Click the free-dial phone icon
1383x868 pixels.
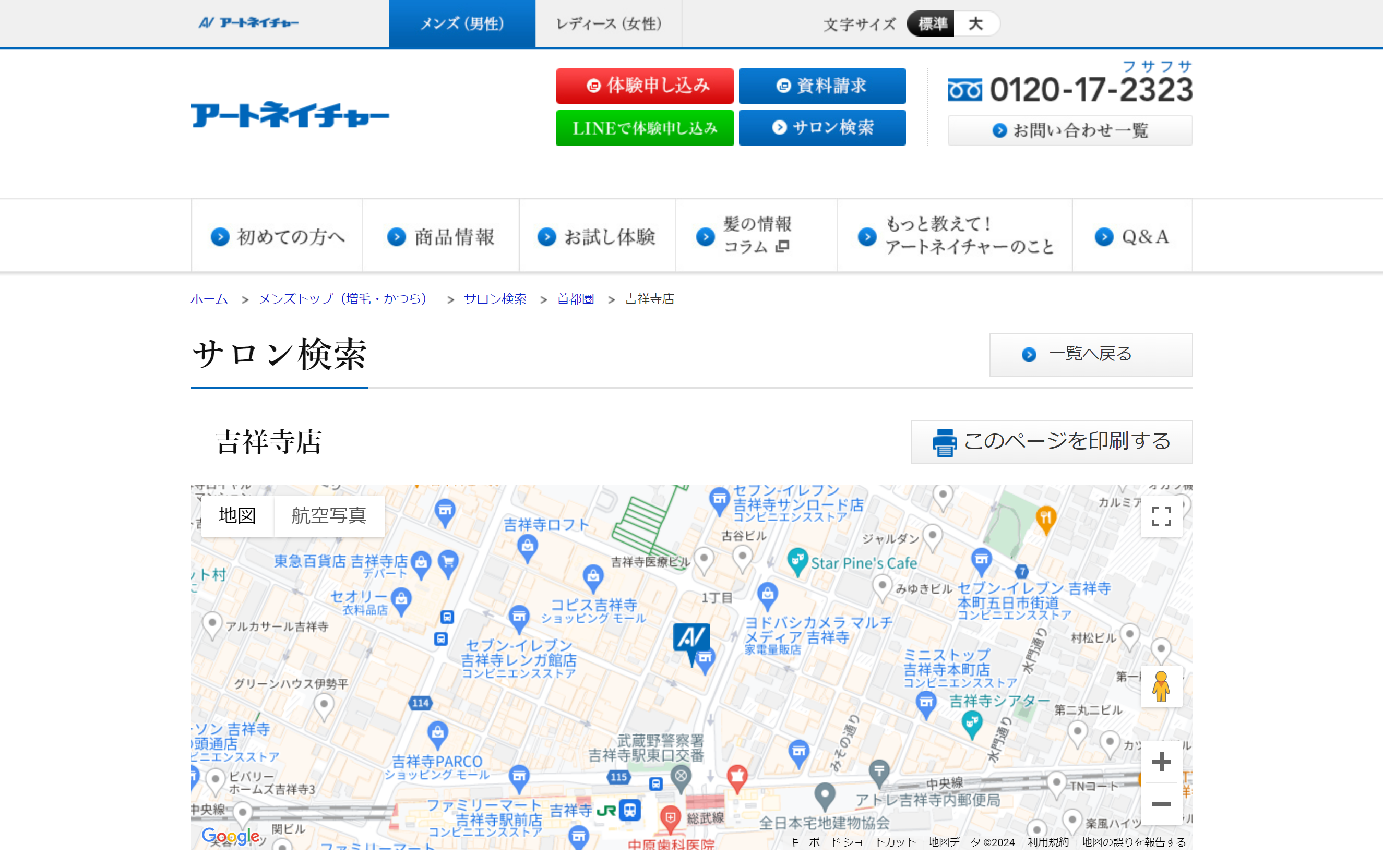coord(964,90)
